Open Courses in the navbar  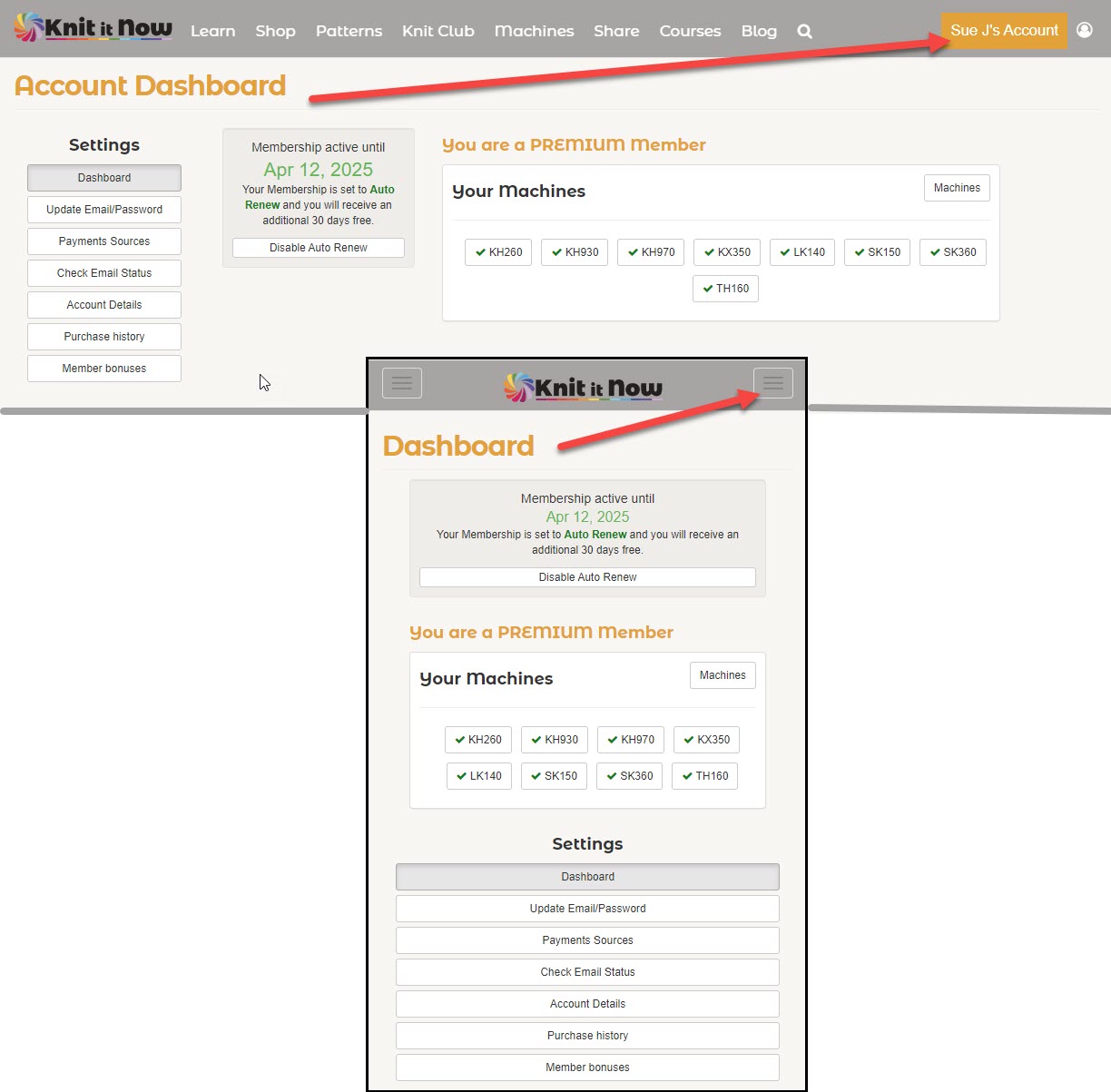(691, 31)
